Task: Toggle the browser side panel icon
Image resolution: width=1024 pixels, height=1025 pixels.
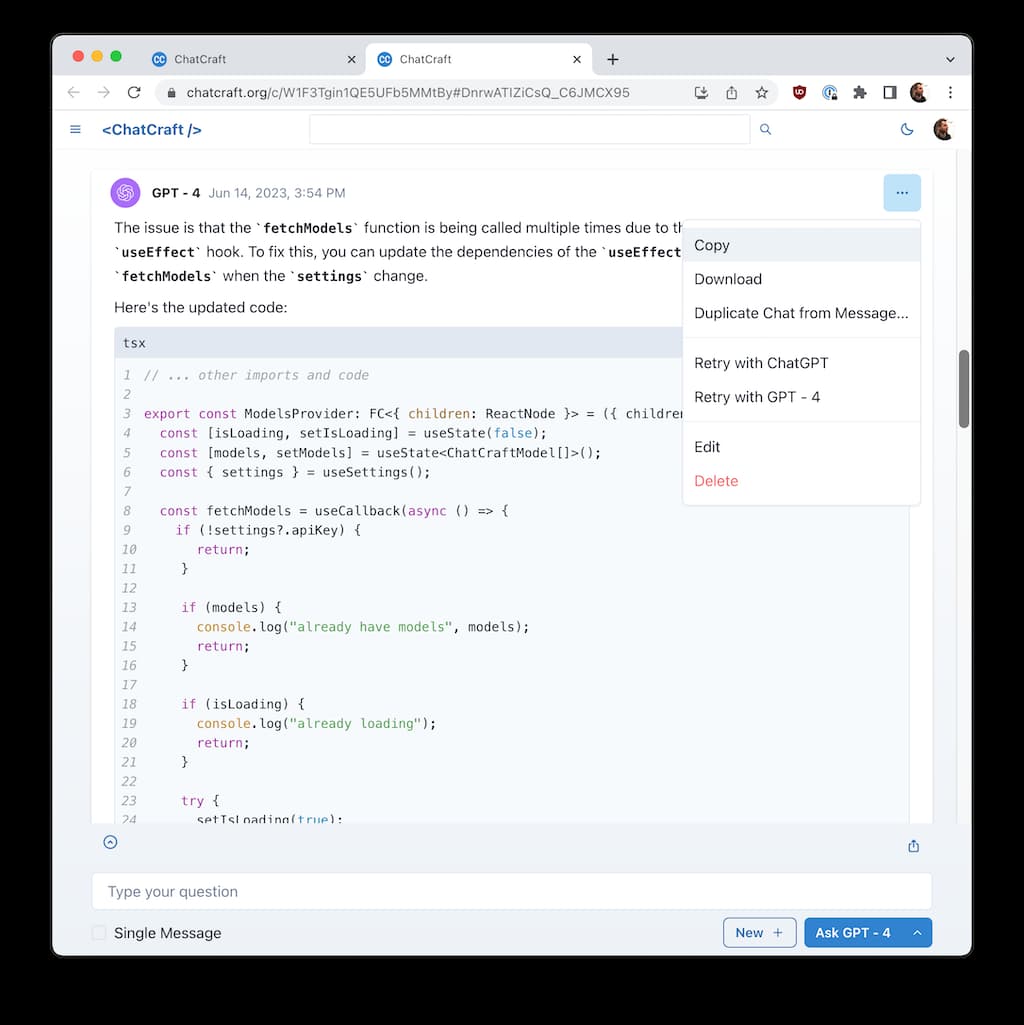Action: pyautogui.click(x=889, y=93)
